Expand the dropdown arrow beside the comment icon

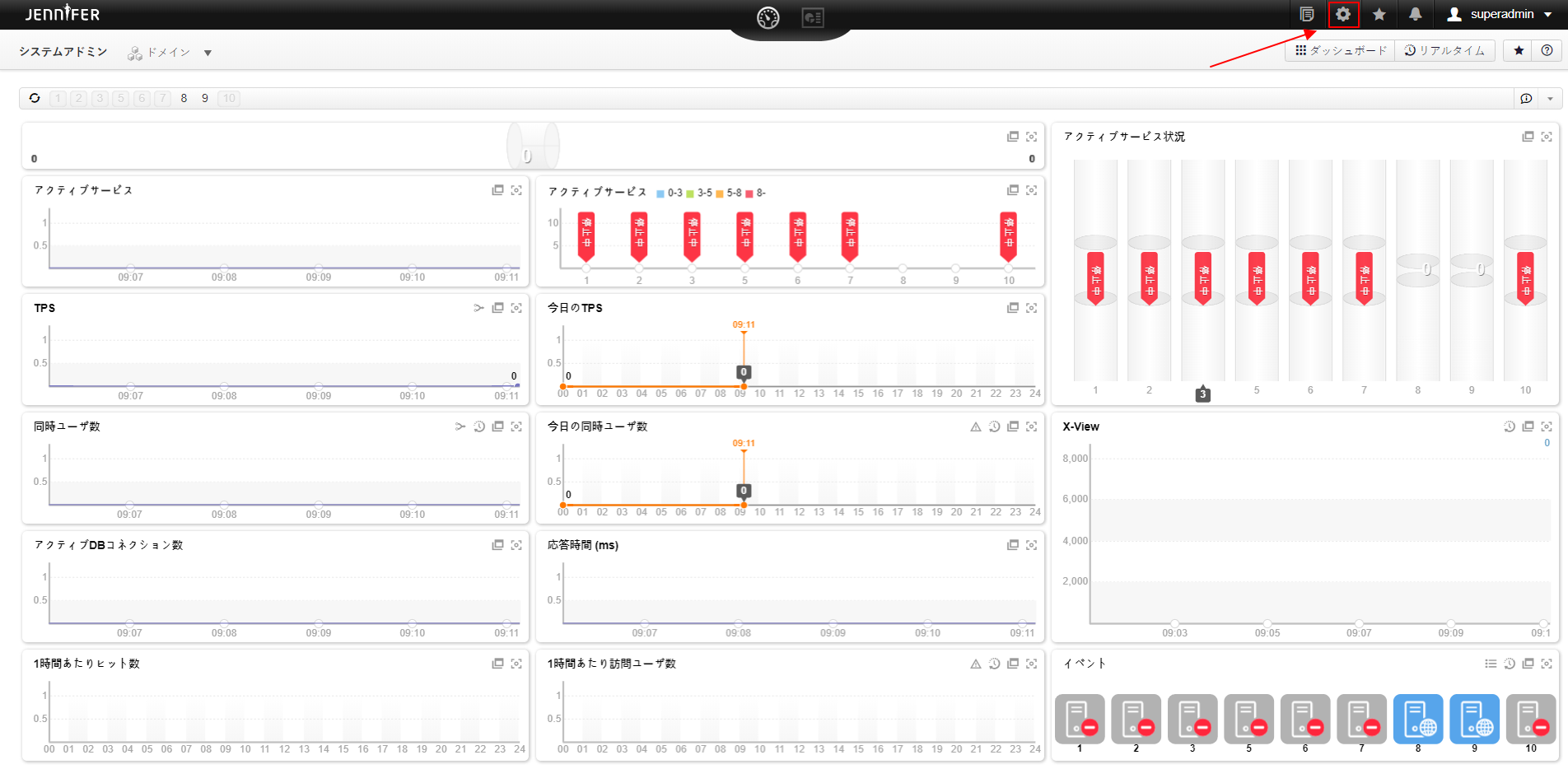(x=1550, y=98)
